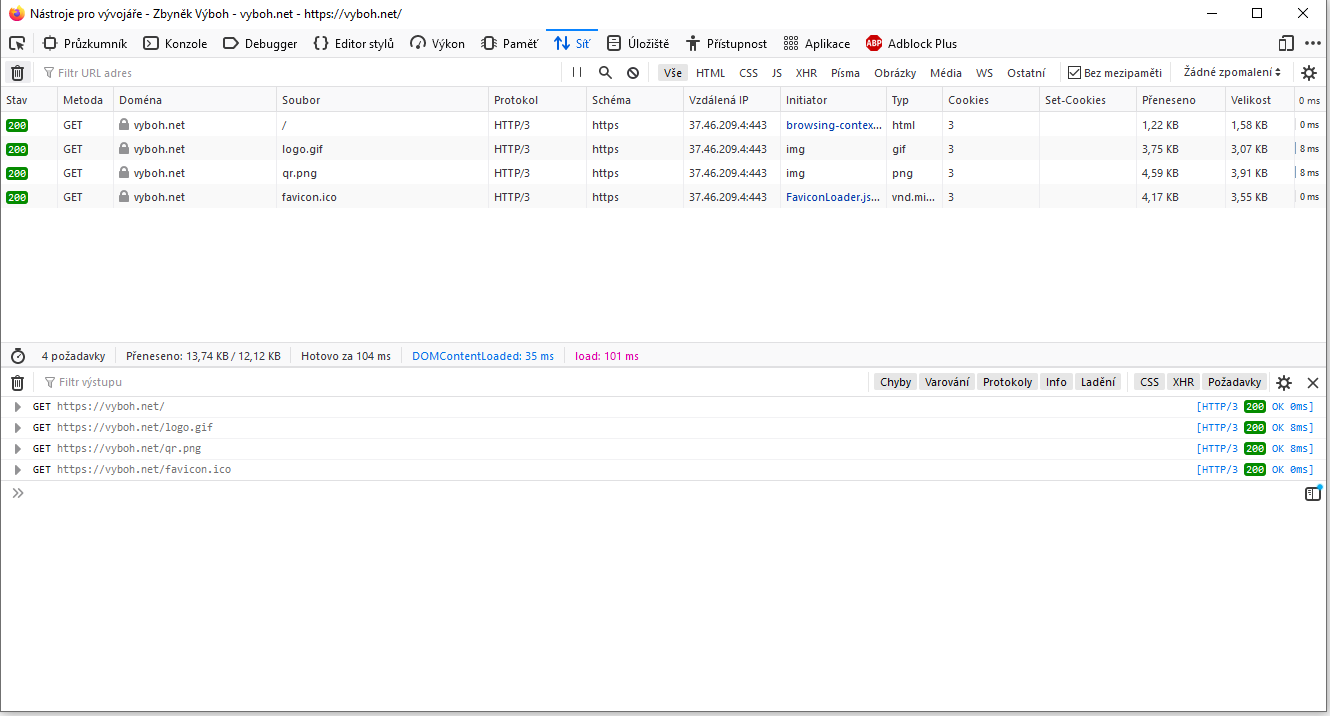Open the Paměť tab

[509, 44]
